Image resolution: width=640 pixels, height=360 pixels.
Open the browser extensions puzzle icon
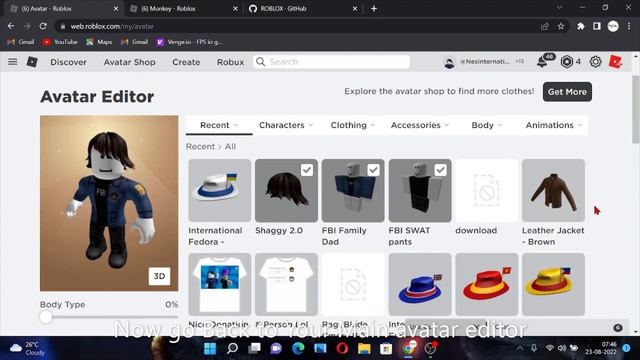[x=580, y=26]
